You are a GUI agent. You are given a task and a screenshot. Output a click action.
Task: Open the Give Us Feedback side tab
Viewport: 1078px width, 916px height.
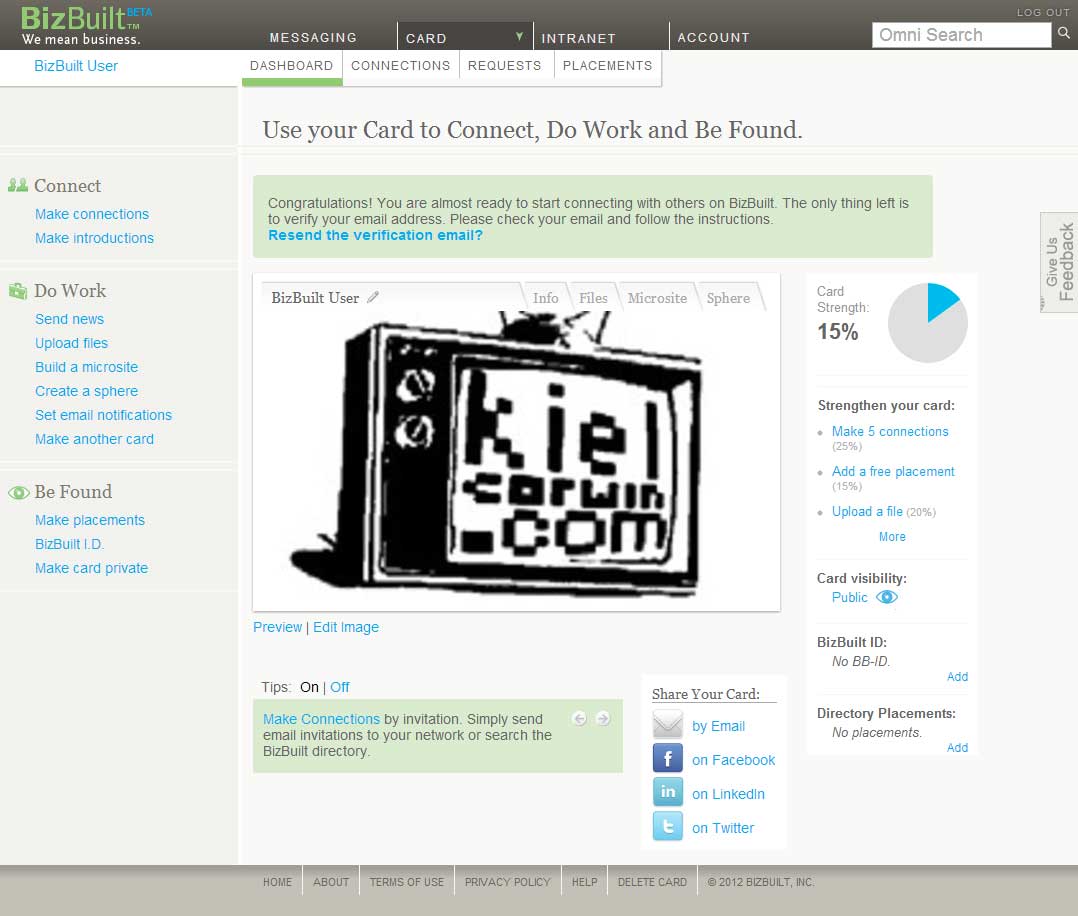(1059, 262)
